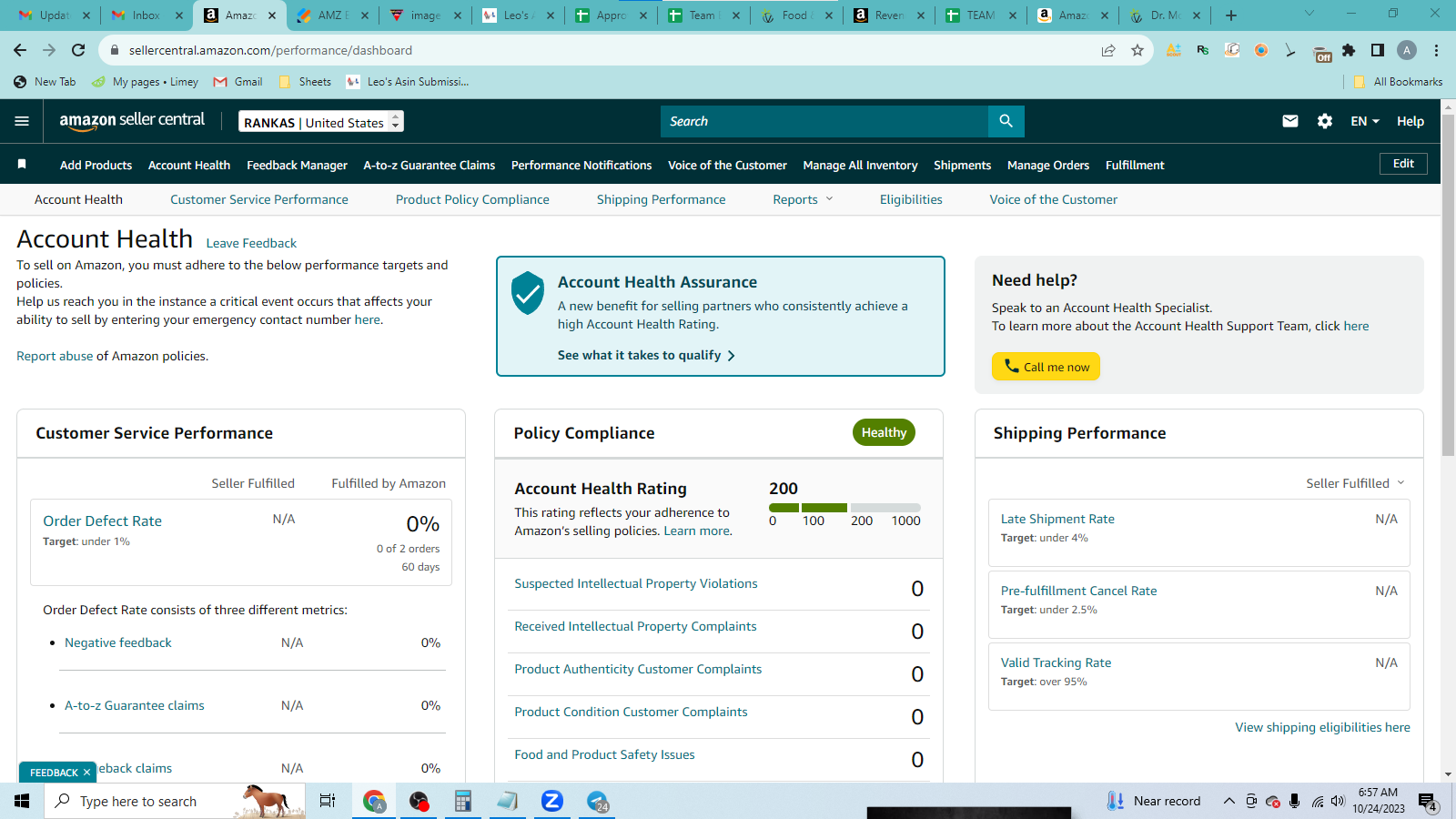
Task: Share this page using the share icon
Action: [x=1108, y=50]
